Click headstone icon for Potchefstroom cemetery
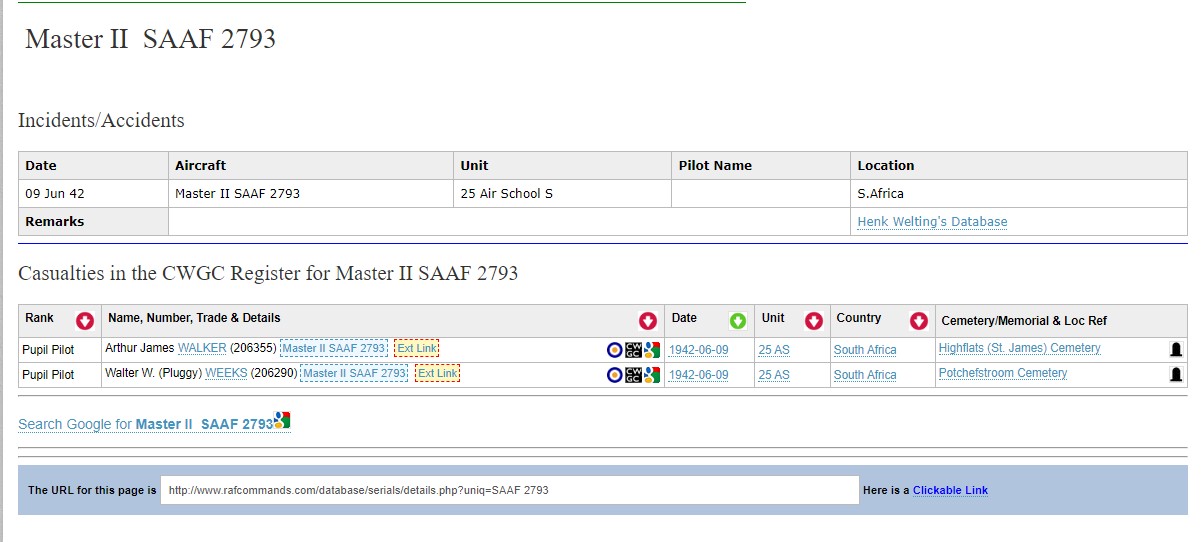Image resolution: width=1201 pixels, height=542 pixels. [x=1176, y=375]
